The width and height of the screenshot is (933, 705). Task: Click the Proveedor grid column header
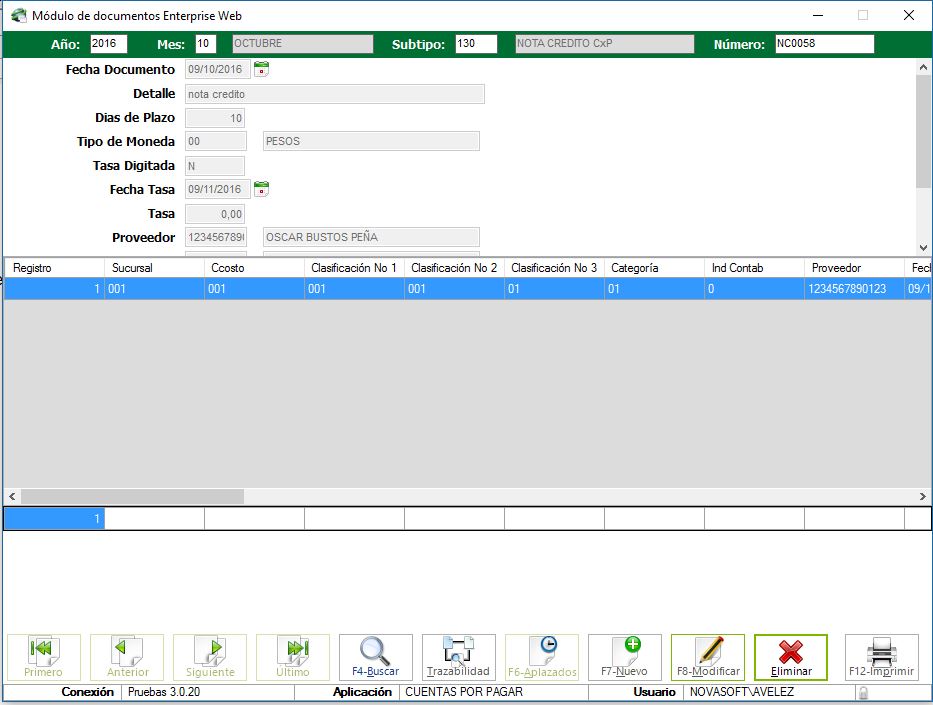(854, 268)
